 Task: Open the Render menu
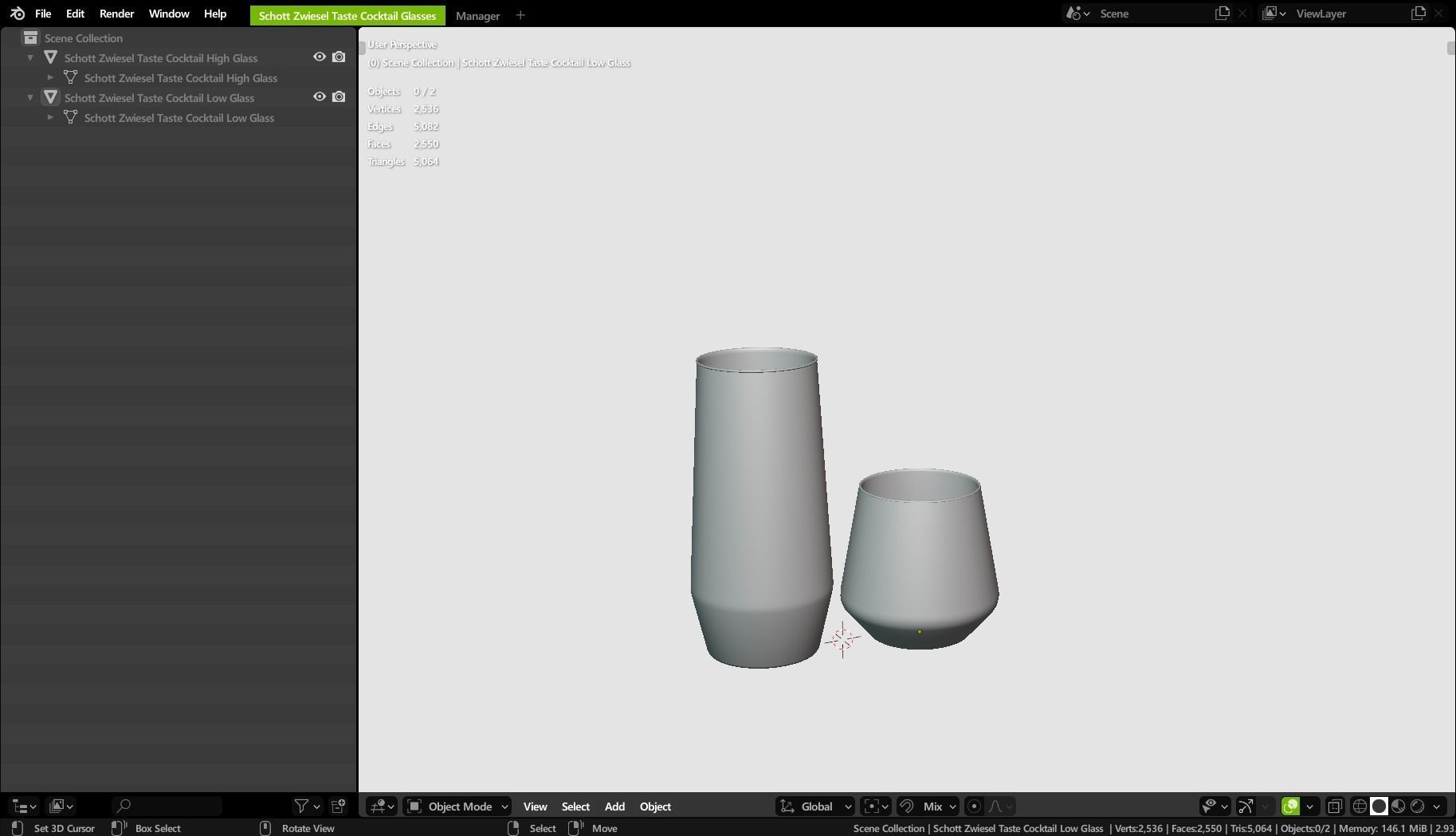(x=116, y=14)
